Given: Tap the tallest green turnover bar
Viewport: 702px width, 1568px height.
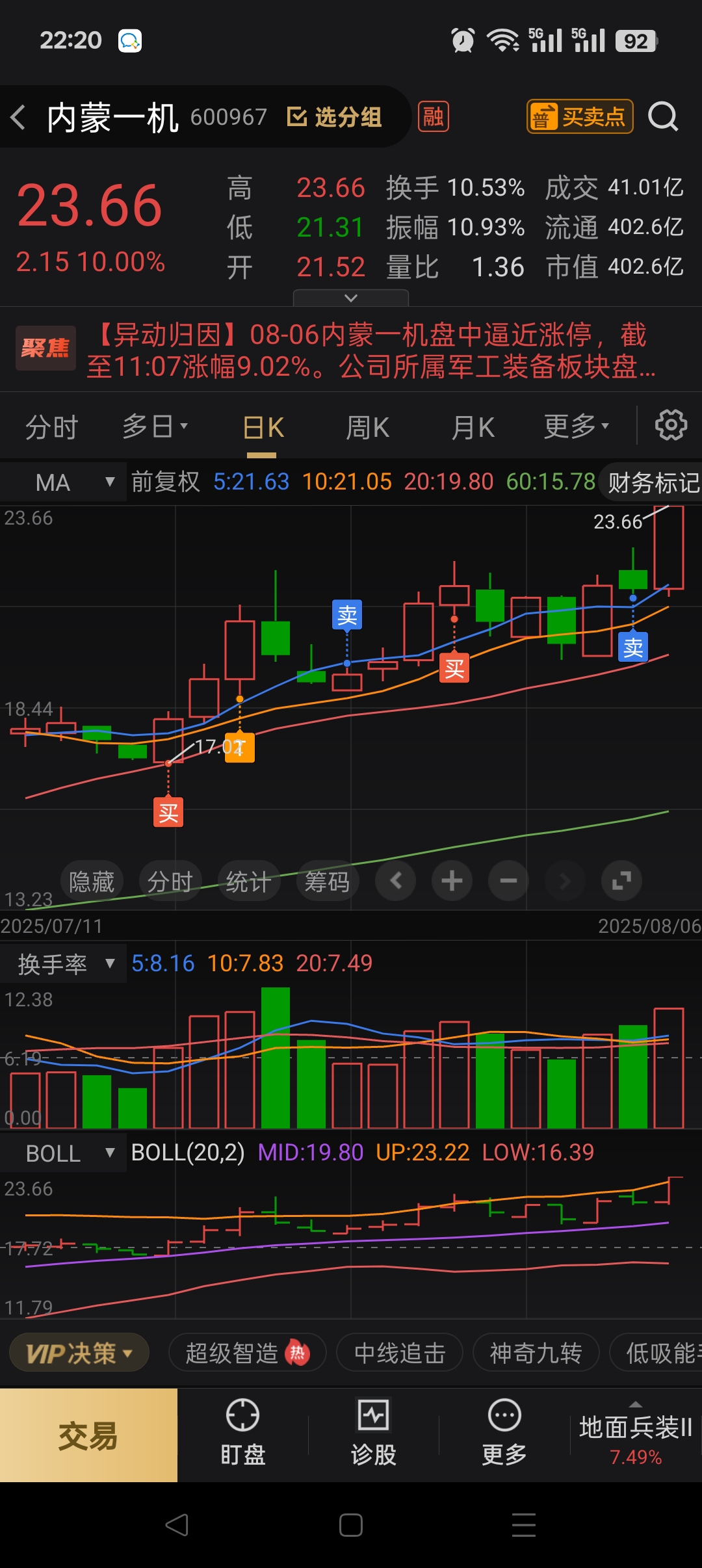Looking at the screenshot, I should coord(276,1058).
